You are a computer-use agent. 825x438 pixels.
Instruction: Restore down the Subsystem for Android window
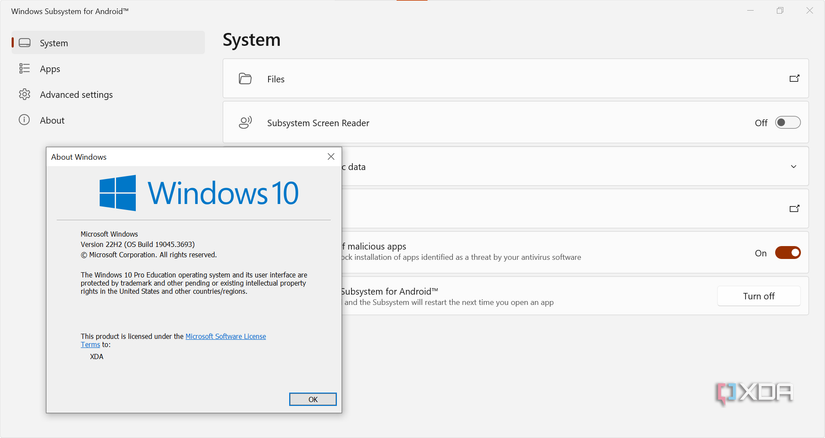pos(780,10)
